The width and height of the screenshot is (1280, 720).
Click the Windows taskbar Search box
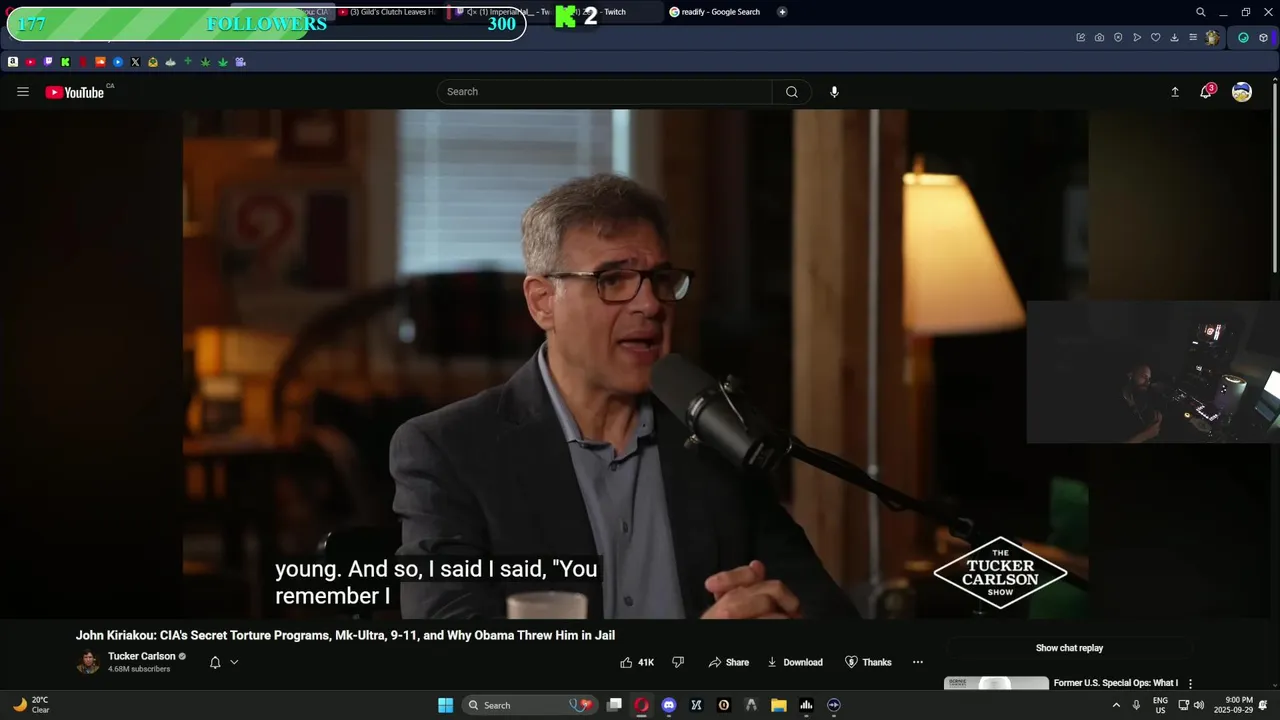pyautogui.click(x=530, y=705)
